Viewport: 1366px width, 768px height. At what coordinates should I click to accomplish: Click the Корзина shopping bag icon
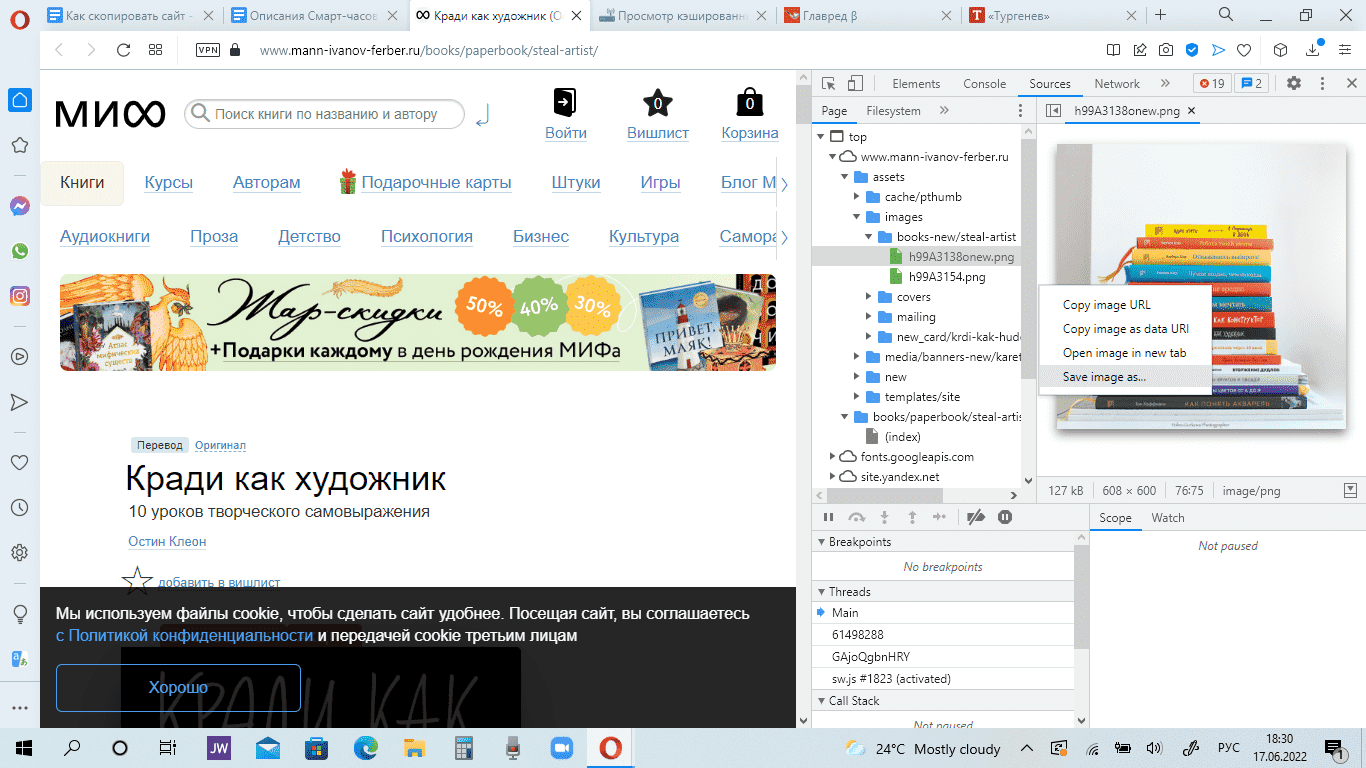click(749, 103)
